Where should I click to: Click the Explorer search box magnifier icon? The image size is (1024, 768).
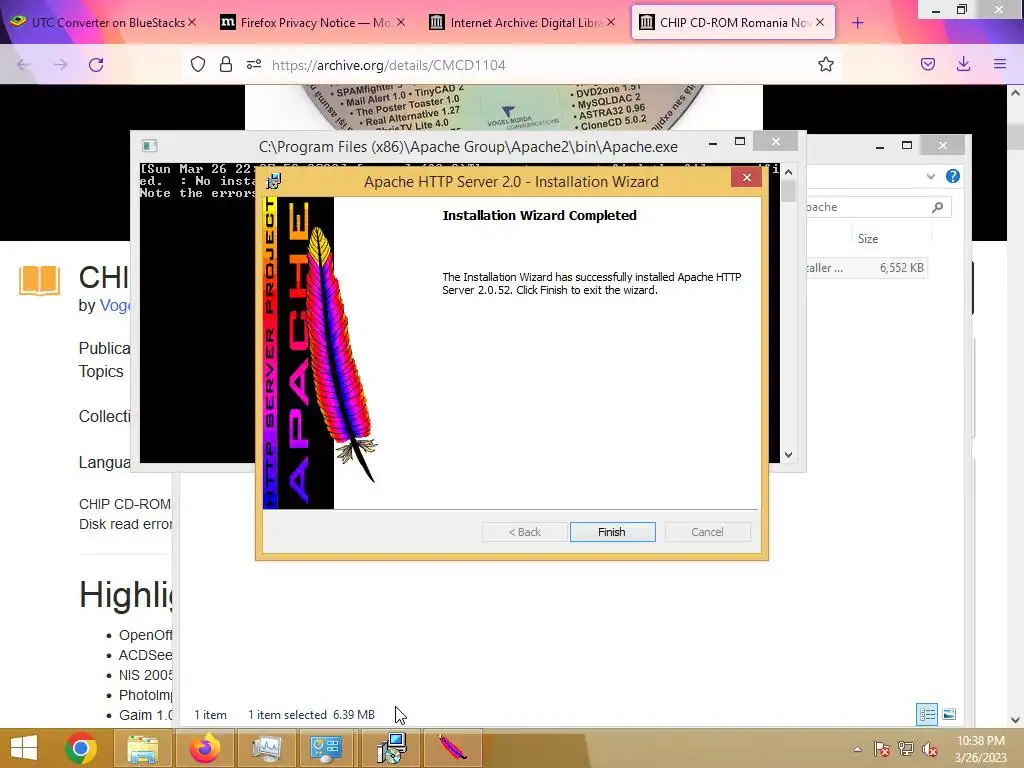[x=937, y=207]
